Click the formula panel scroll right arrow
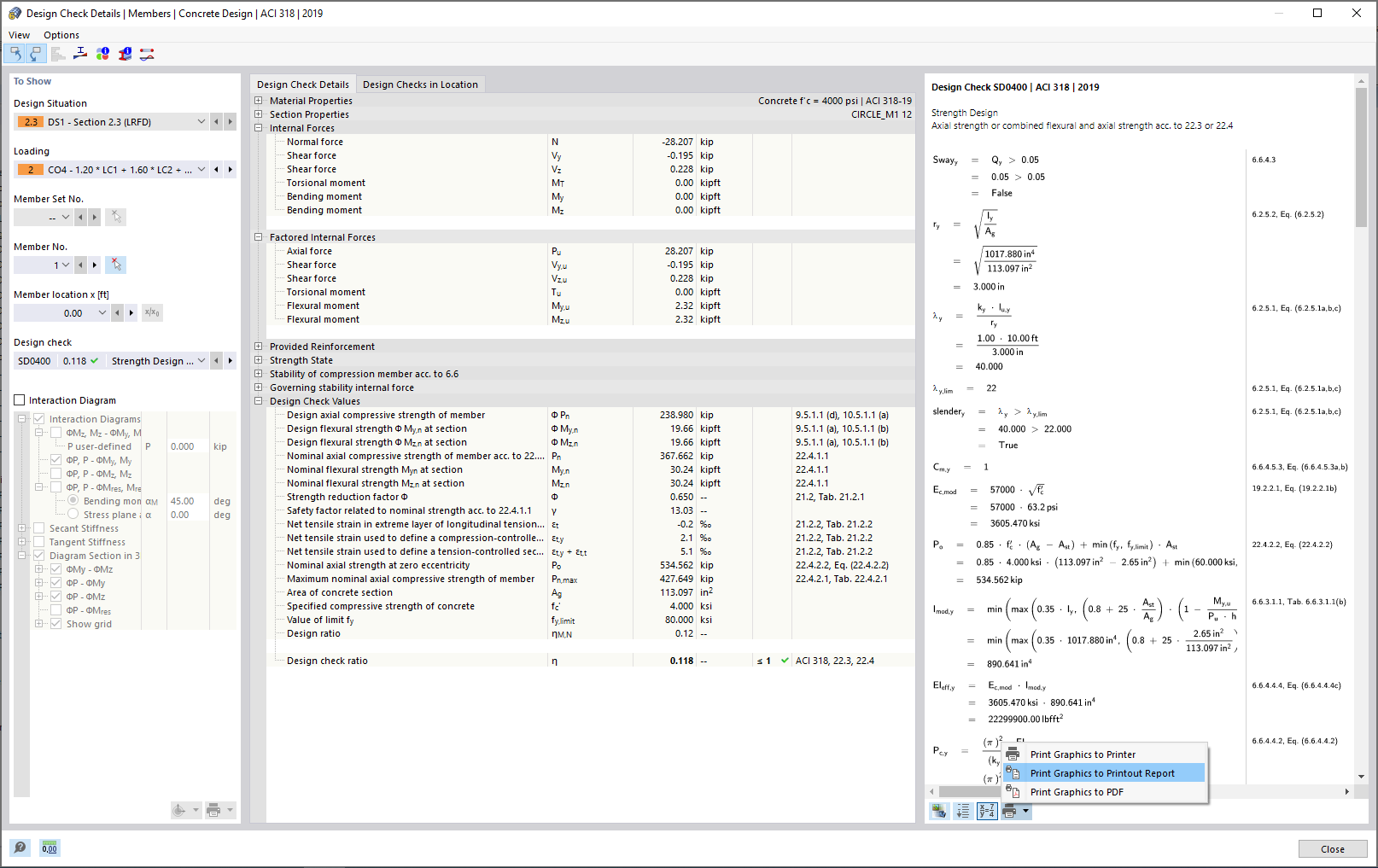 (x=1347, y=791)
